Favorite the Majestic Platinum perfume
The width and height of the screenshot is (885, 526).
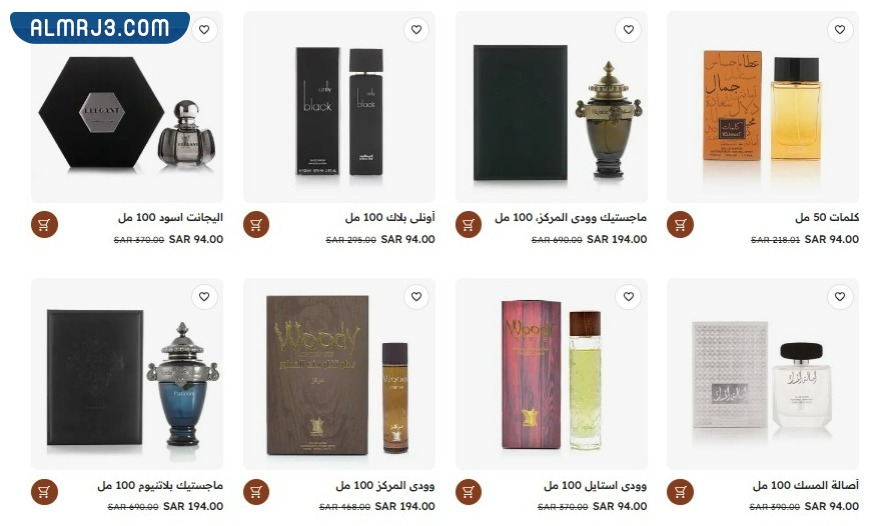click(204, 296)
